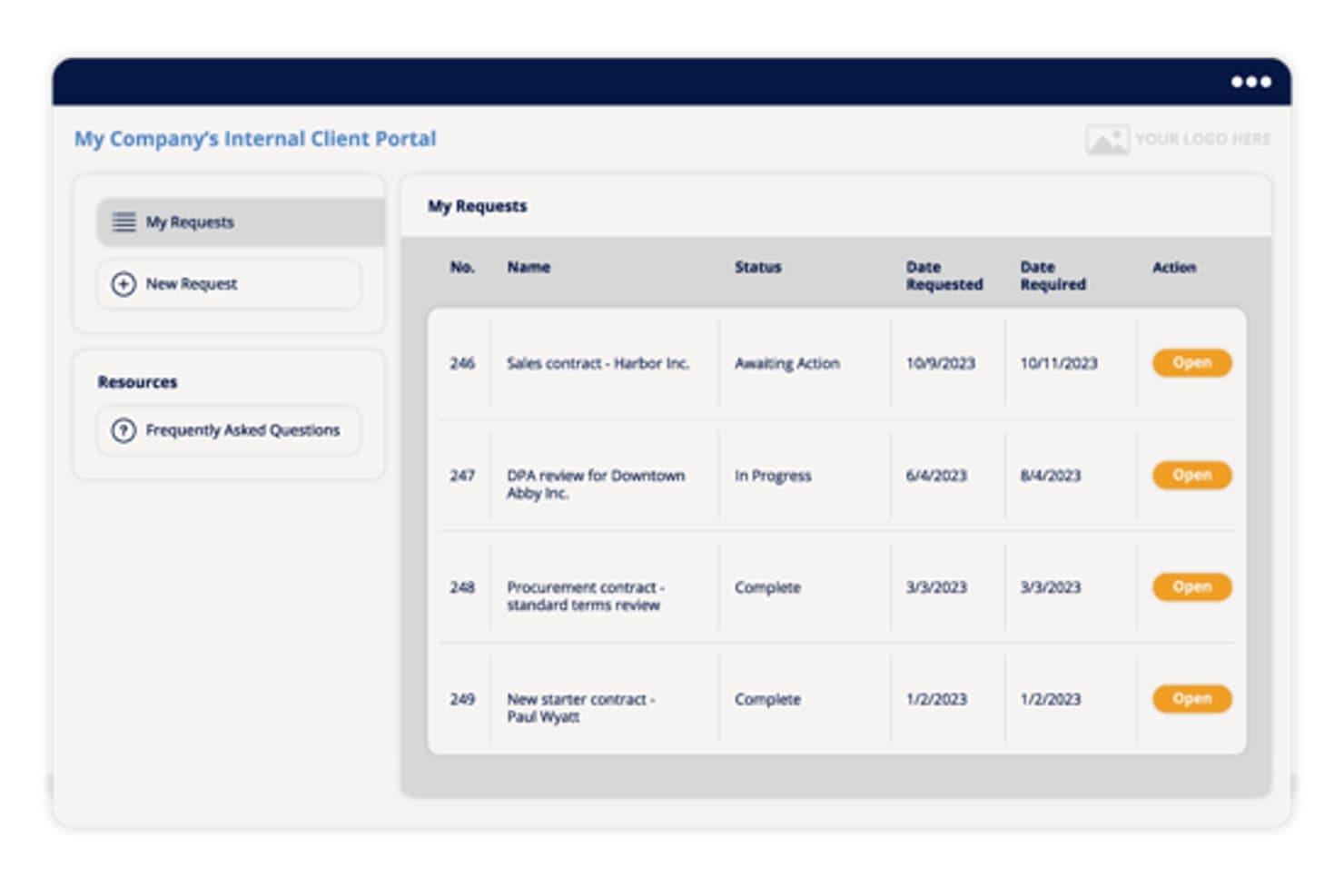Click request number 246
1344x896 pixels.
point(462,363)
